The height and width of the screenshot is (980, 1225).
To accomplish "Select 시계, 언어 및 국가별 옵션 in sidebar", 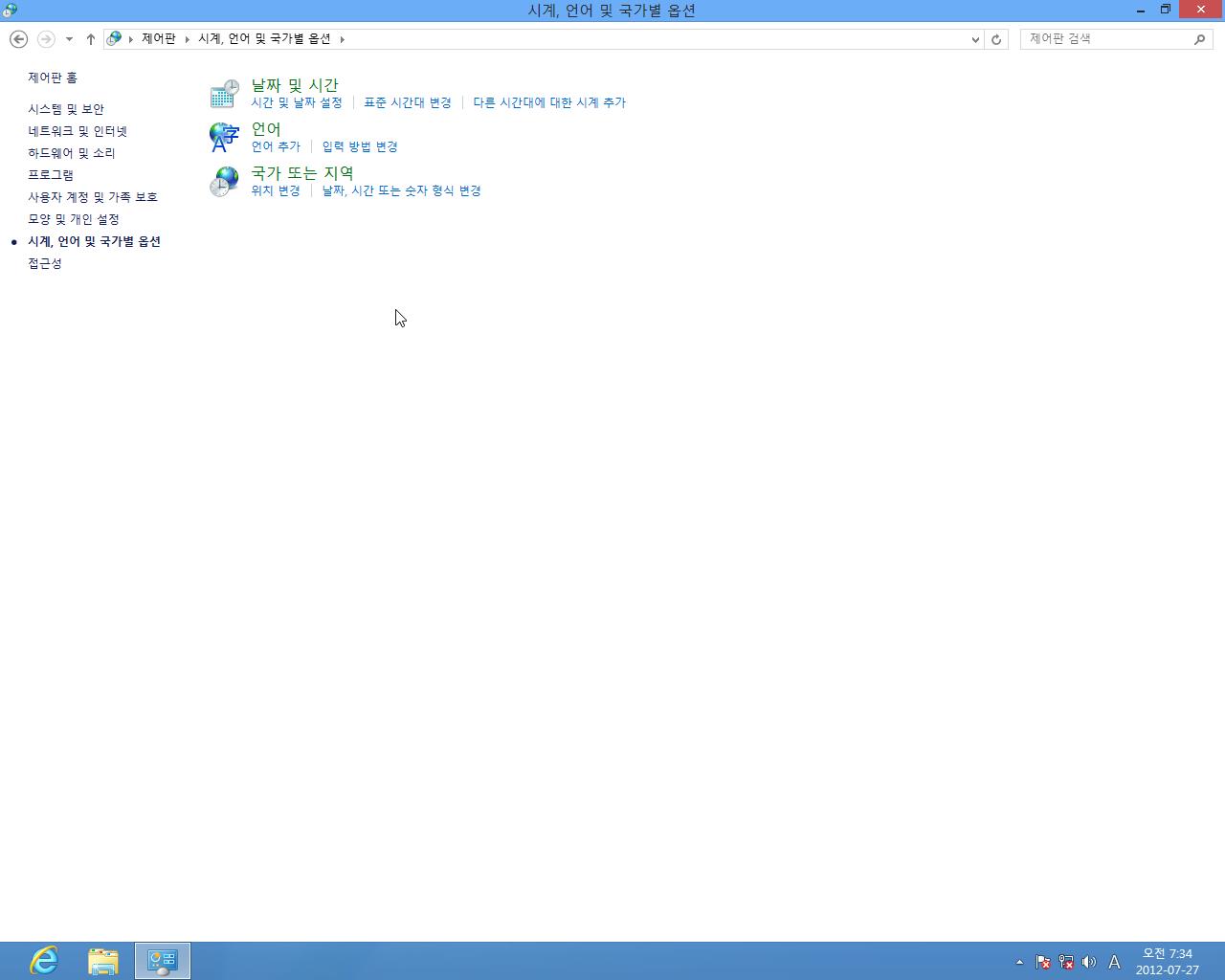I will [94, 241].
